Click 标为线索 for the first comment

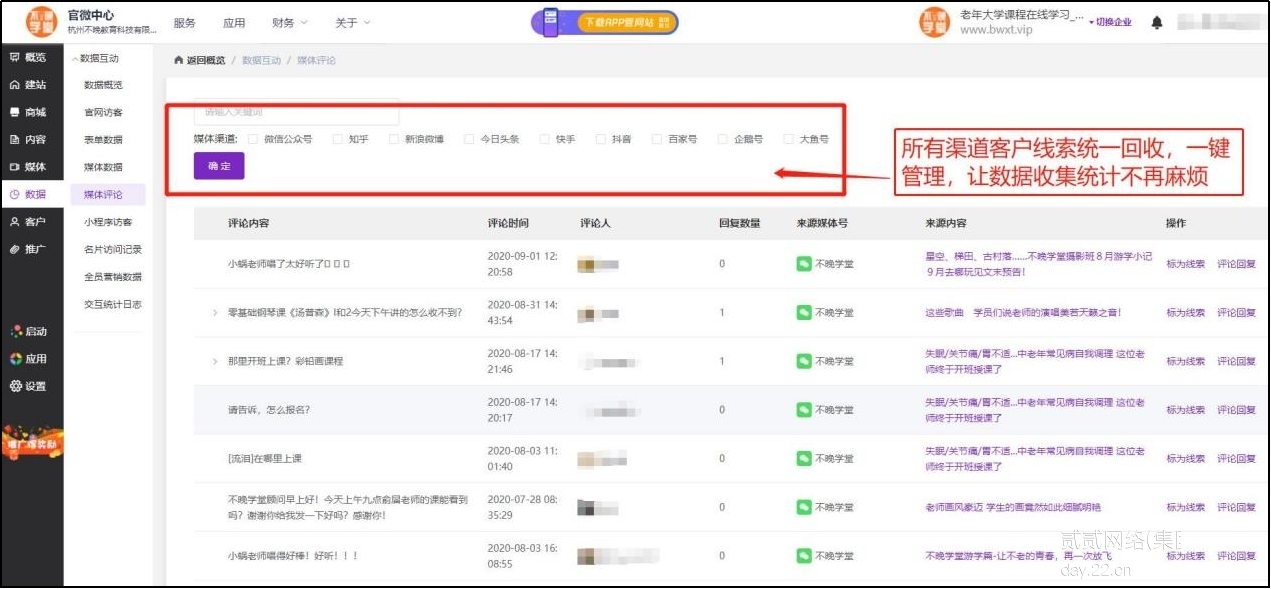(x=1185, y=264)
